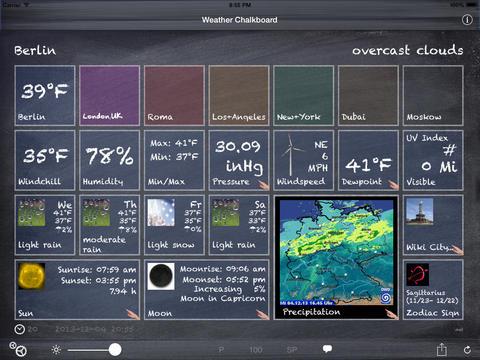This screenshot has width=480, height=360.
Task: Open the Zodiac Sign Sagittarius tile
Action: (x=433, y=290)
